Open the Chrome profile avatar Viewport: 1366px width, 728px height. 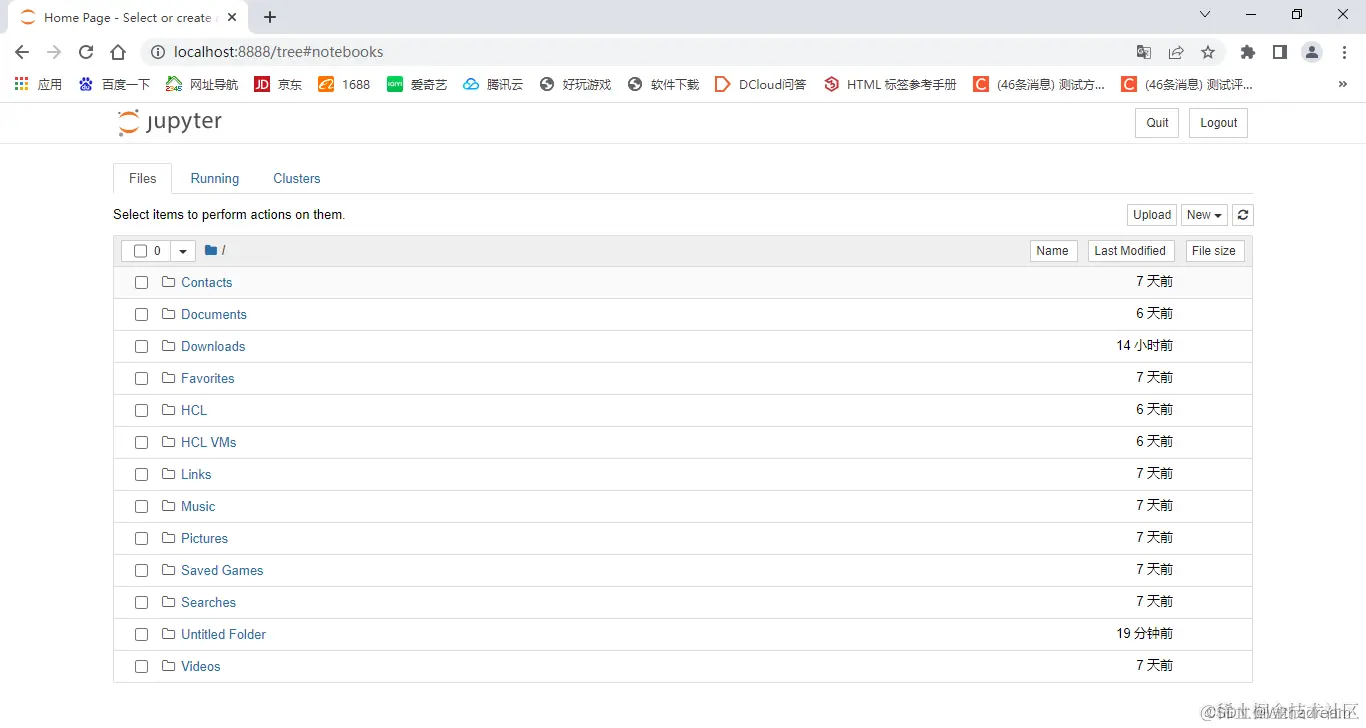[x=1312, y=52]
